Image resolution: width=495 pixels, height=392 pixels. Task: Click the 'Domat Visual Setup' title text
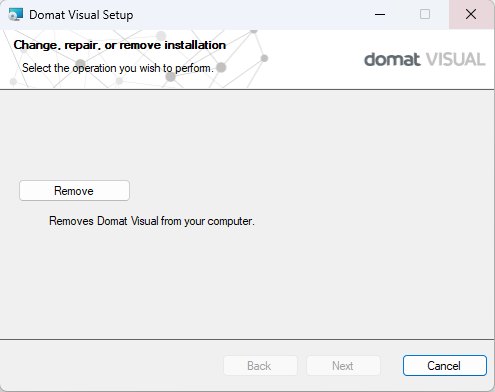pyautogui.click(x=81, y=15)
